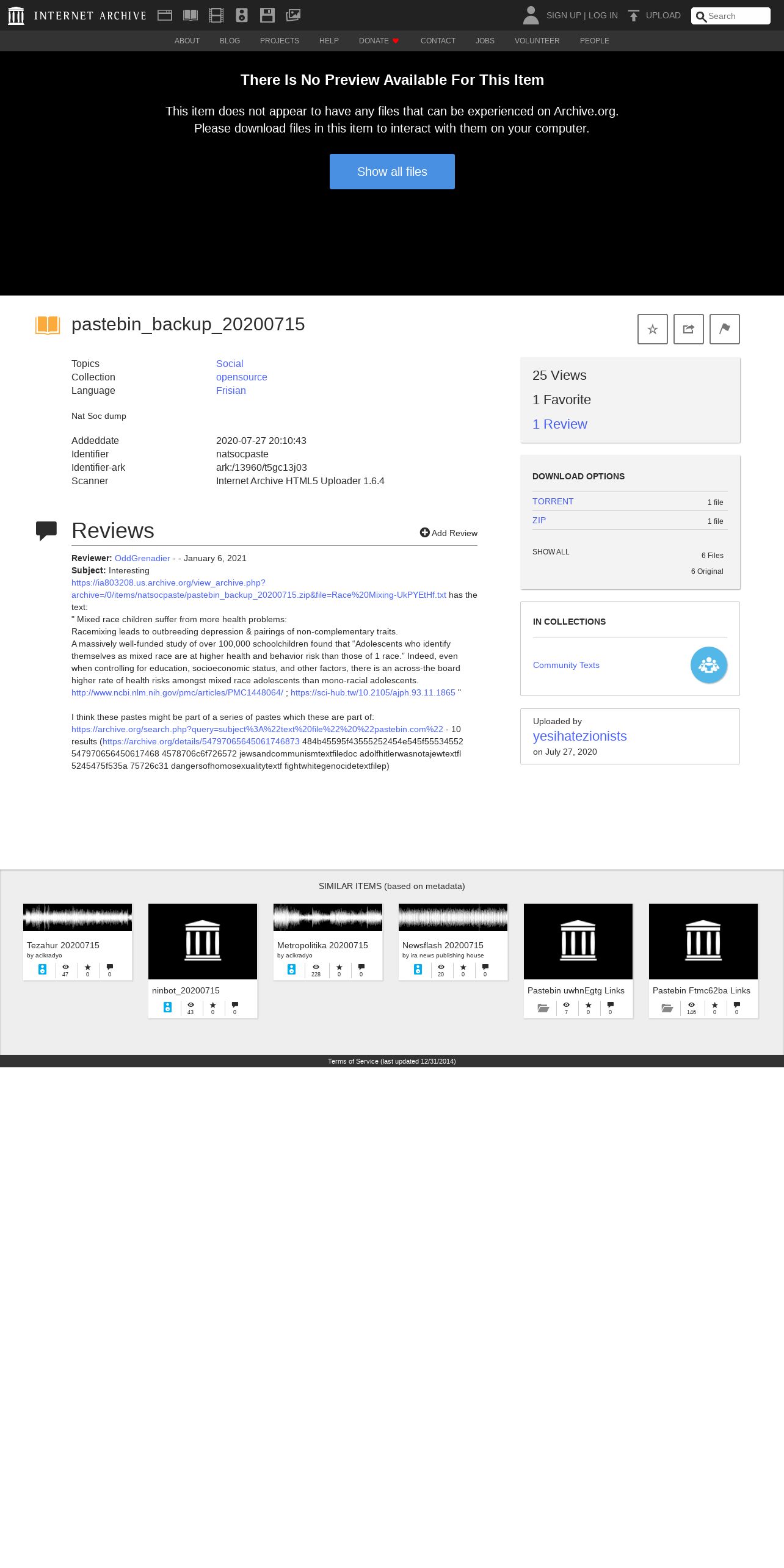Share this item using the share icon

689,329
